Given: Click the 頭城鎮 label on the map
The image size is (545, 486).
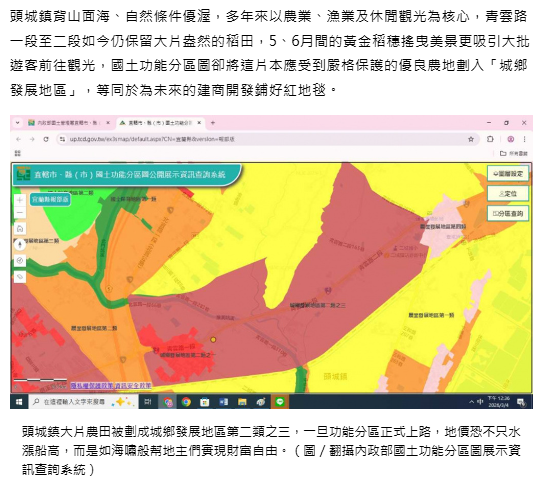Looking at the screenshot, I should tap(335, 376).
